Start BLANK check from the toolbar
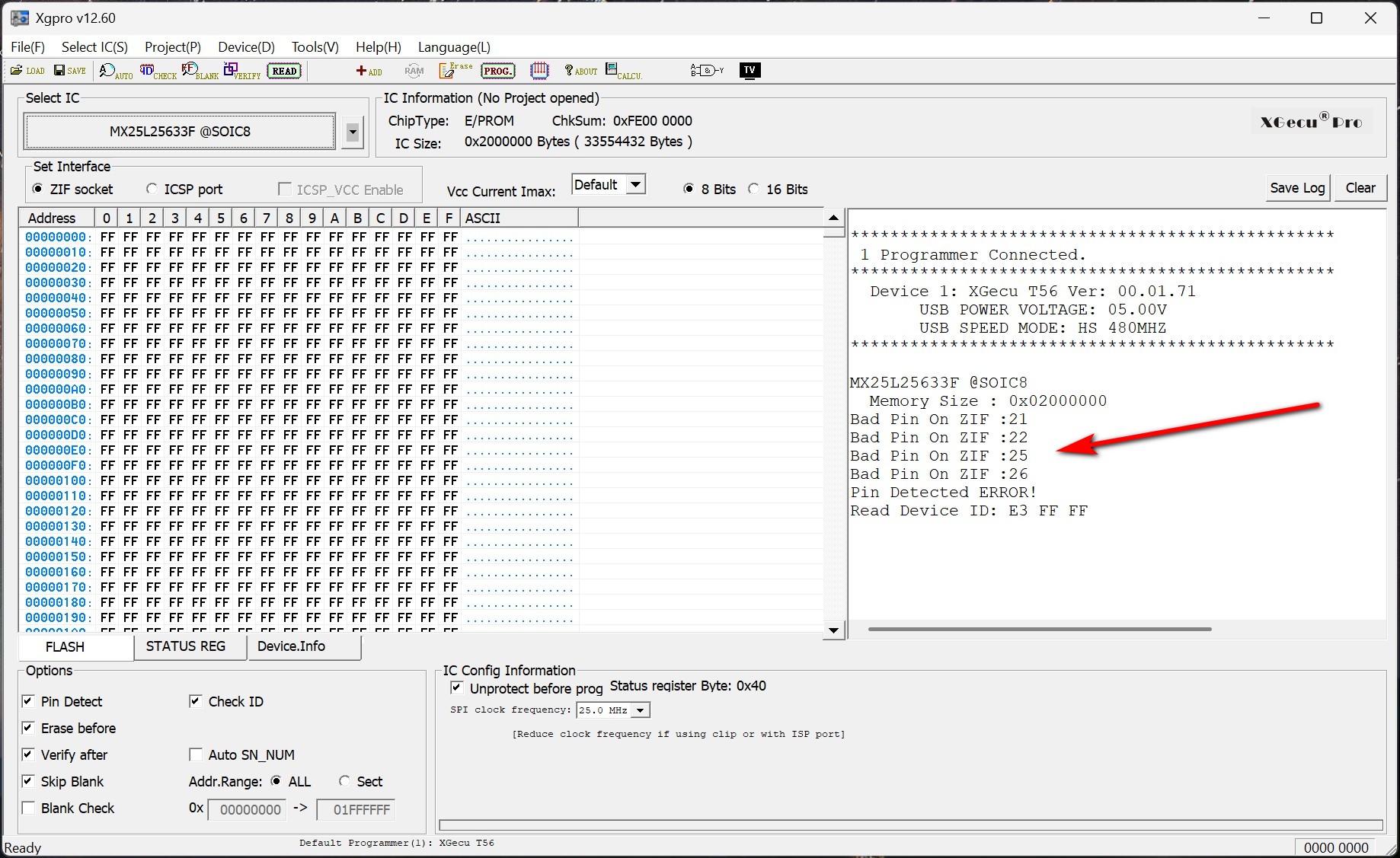Image resolution: width=1400 pixels, height=858 pixels. click(x=200, y=71)
